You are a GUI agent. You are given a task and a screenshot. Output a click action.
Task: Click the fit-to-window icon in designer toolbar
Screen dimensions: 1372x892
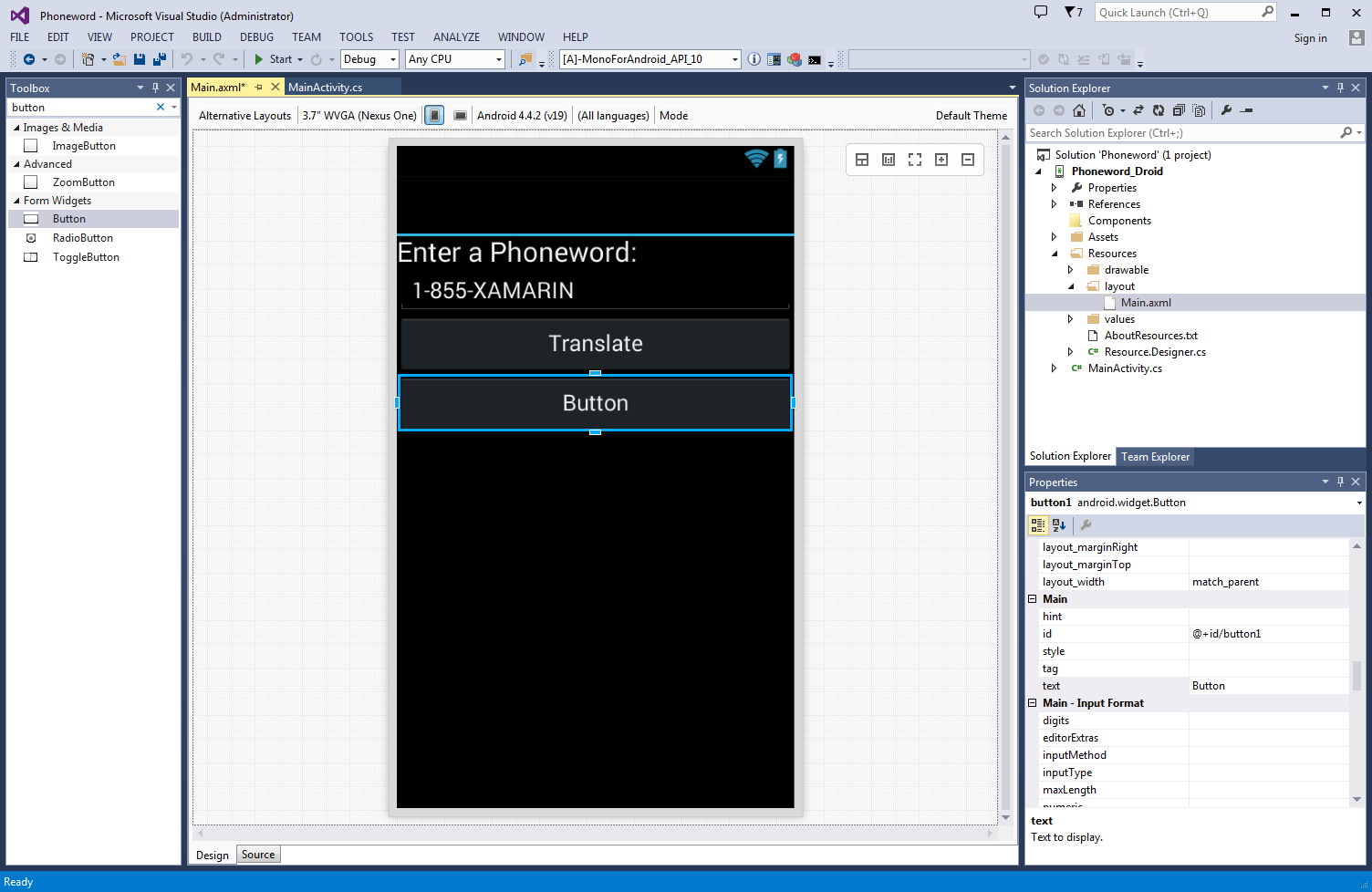[915, 160]
